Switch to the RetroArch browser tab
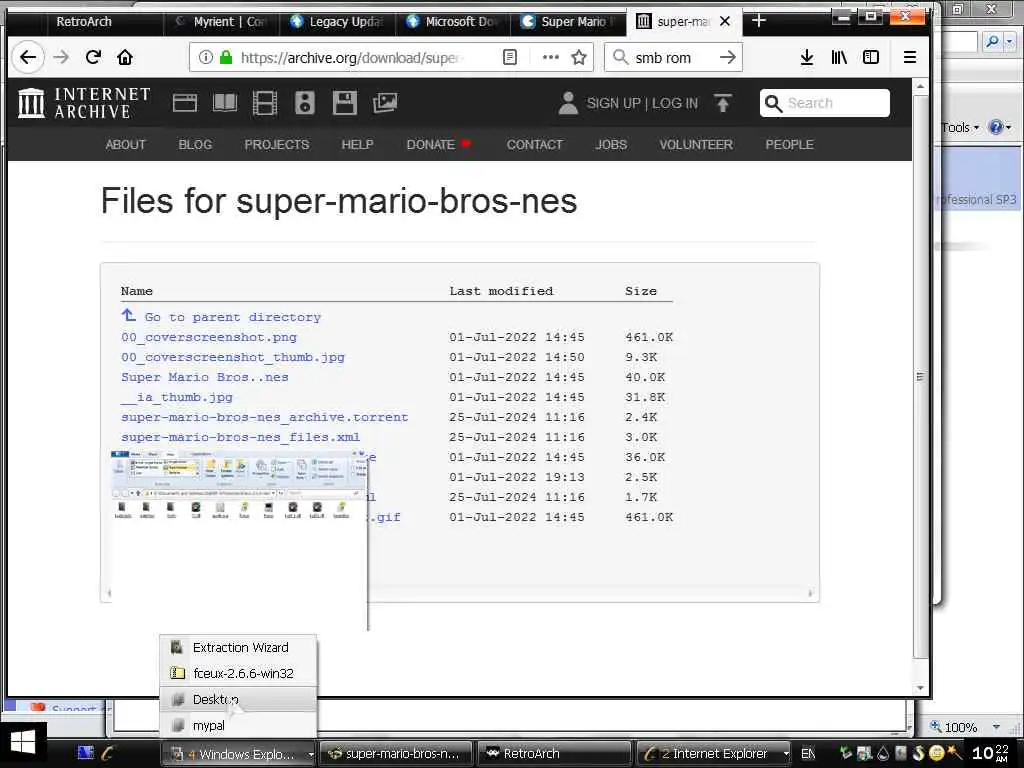Screen dimensions: 1024x768 pos(84,22)
